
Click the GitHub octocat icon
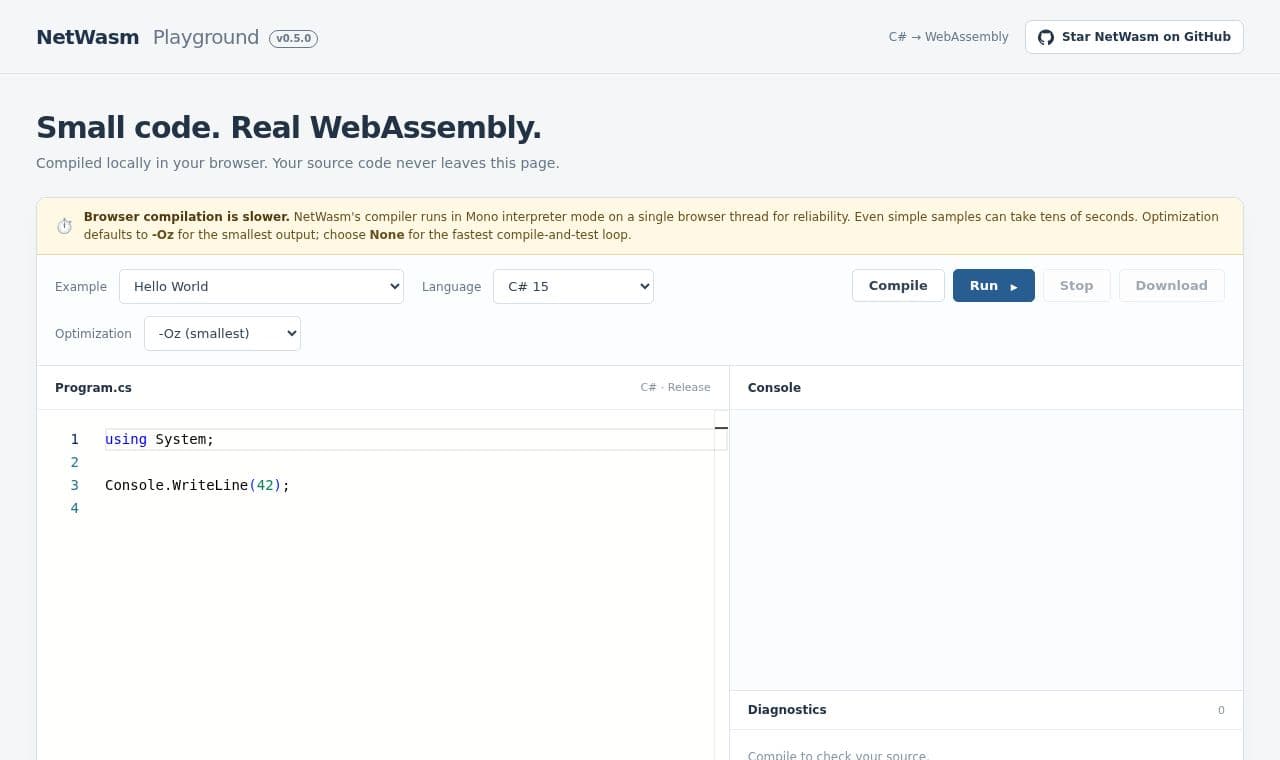pos(1046,37)
